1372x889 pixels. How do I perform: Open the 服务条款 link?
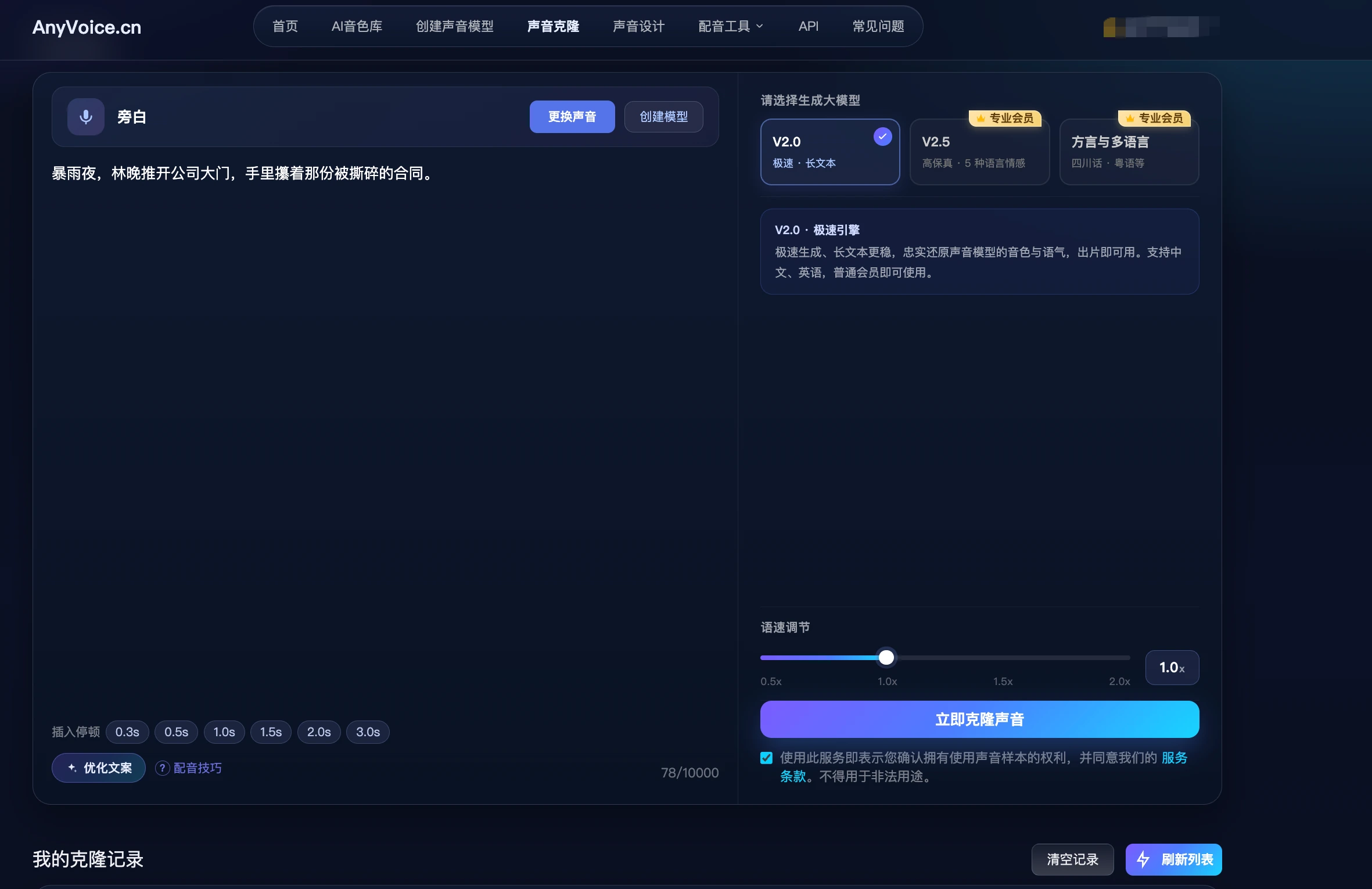tap(1174, 758)
